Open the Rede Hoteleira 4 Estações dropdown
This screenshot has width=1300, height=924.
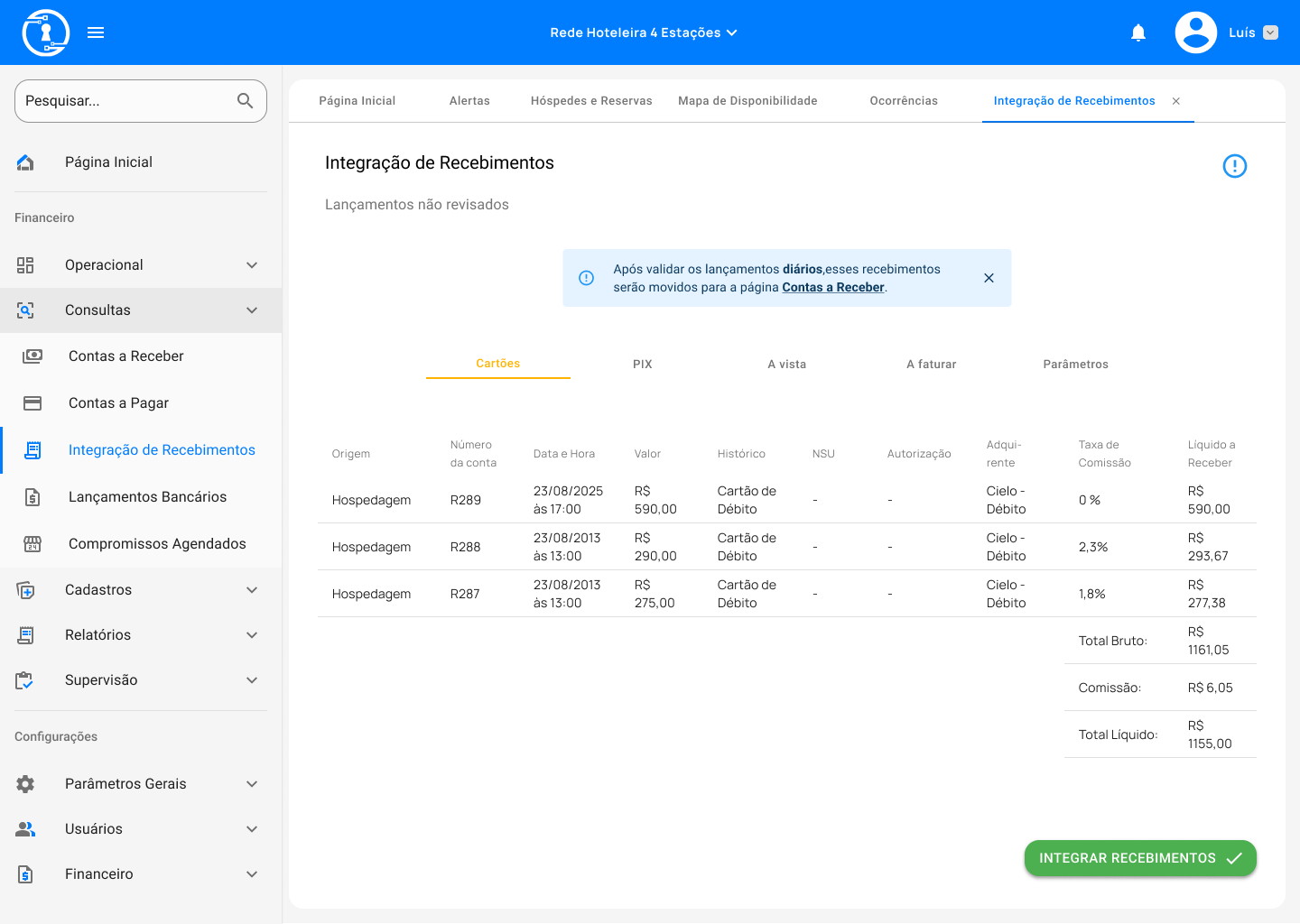click(x=643, y=32)
